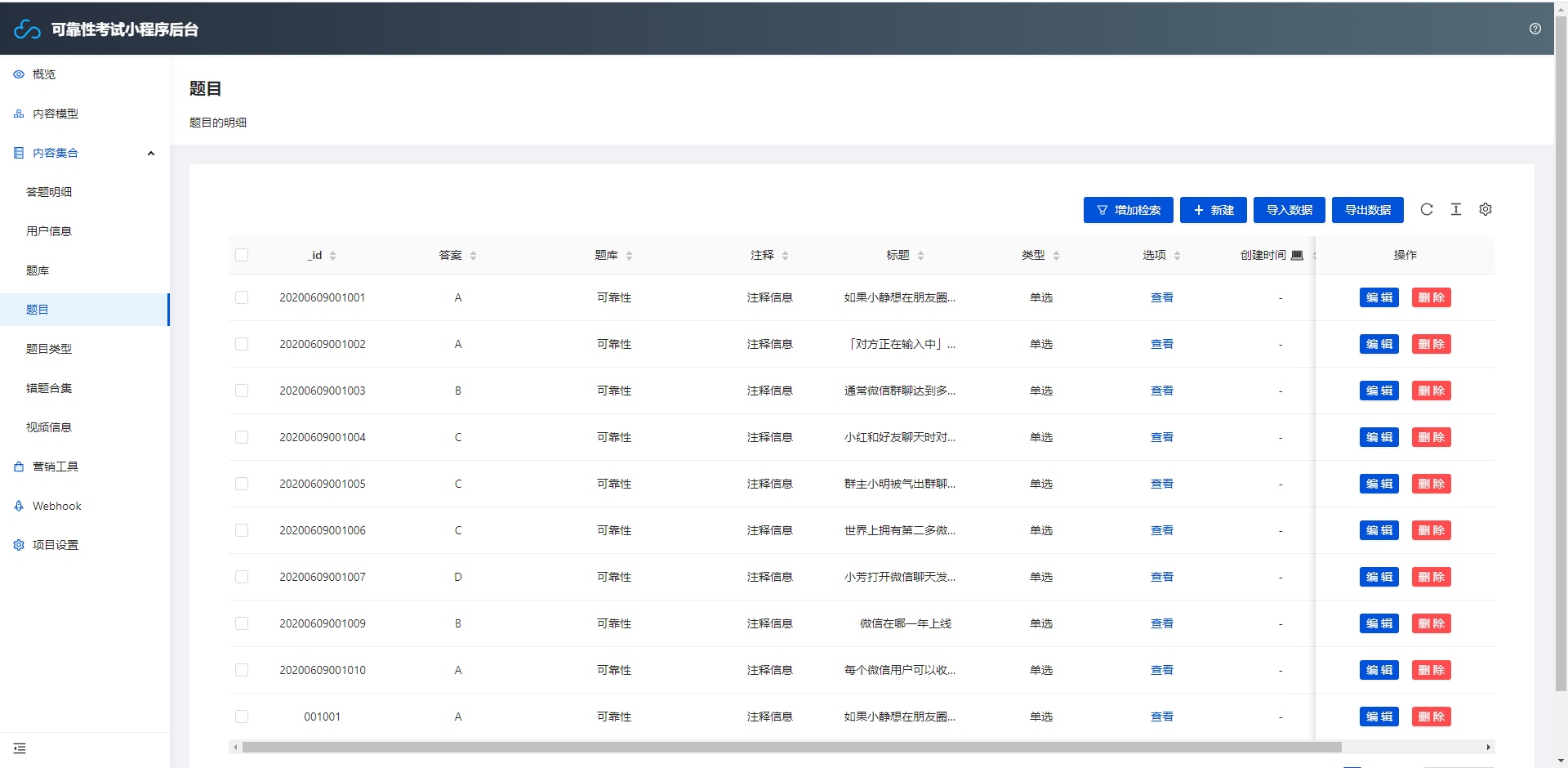
Task: Open column settings gear icon
Action: pyautogui.click(x=1486, y=209)
